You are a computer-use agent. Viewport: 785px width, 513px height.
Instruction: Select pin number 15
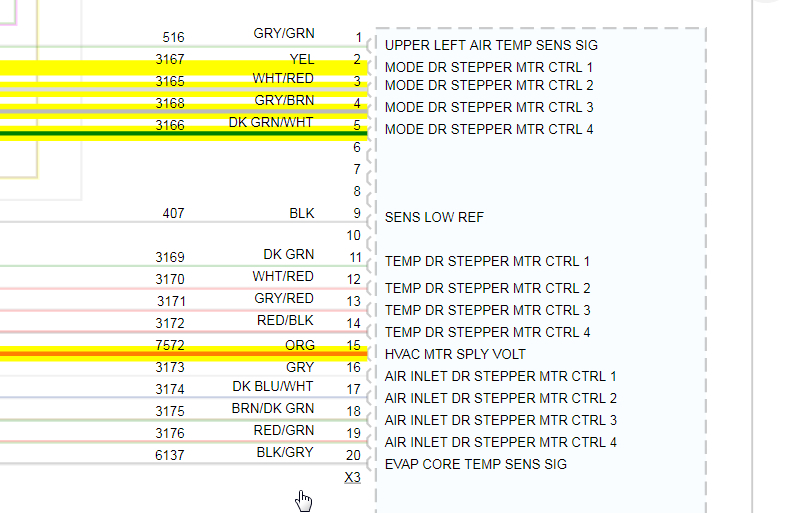tap(353, 346)
